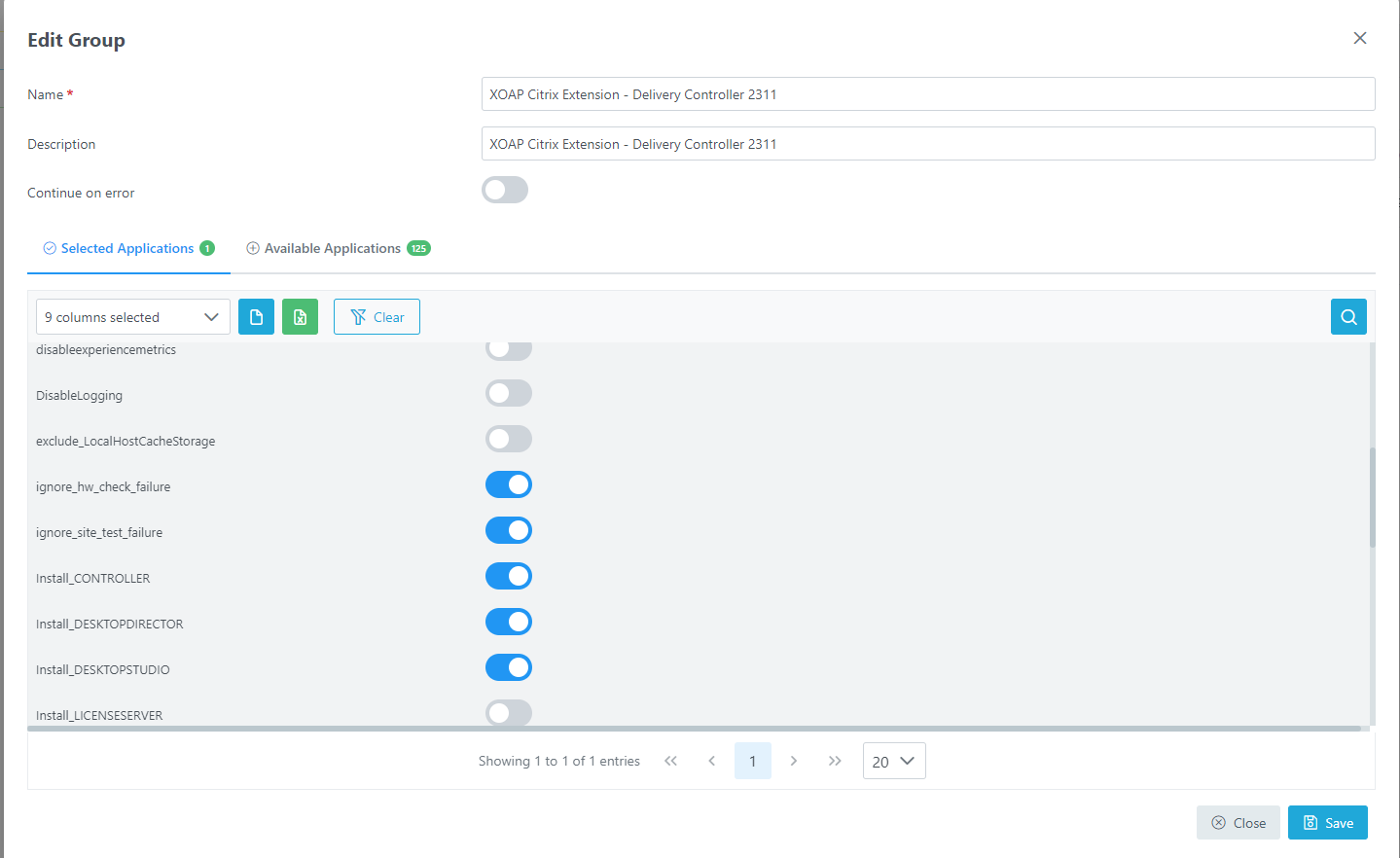
Task: Click the plus icon on Available Applications tab
Action: click(x=252, y=248)
